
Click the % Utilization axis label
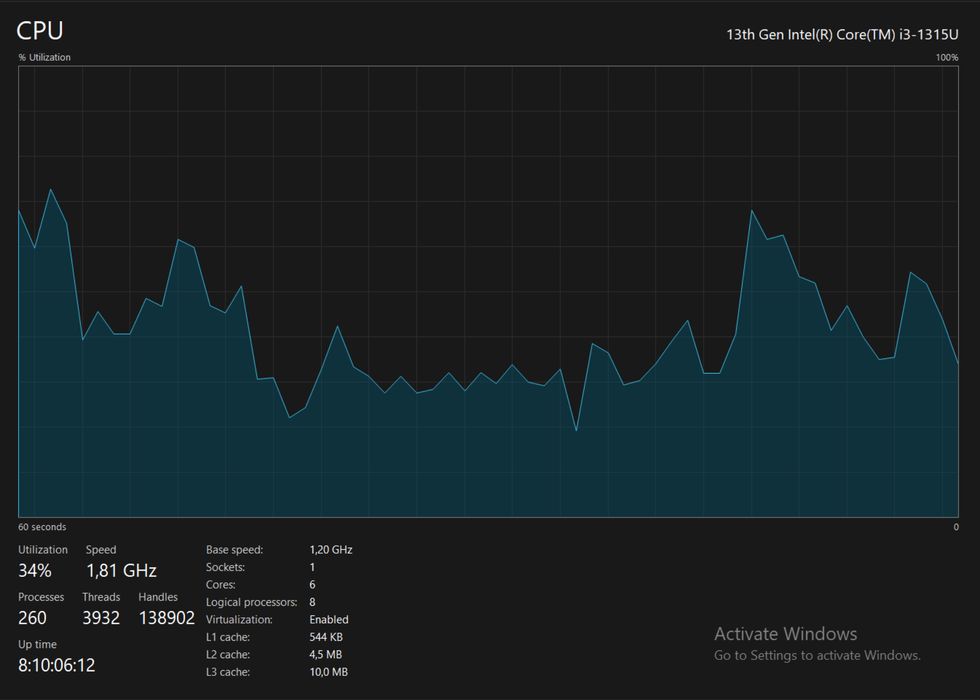[44, 57]
